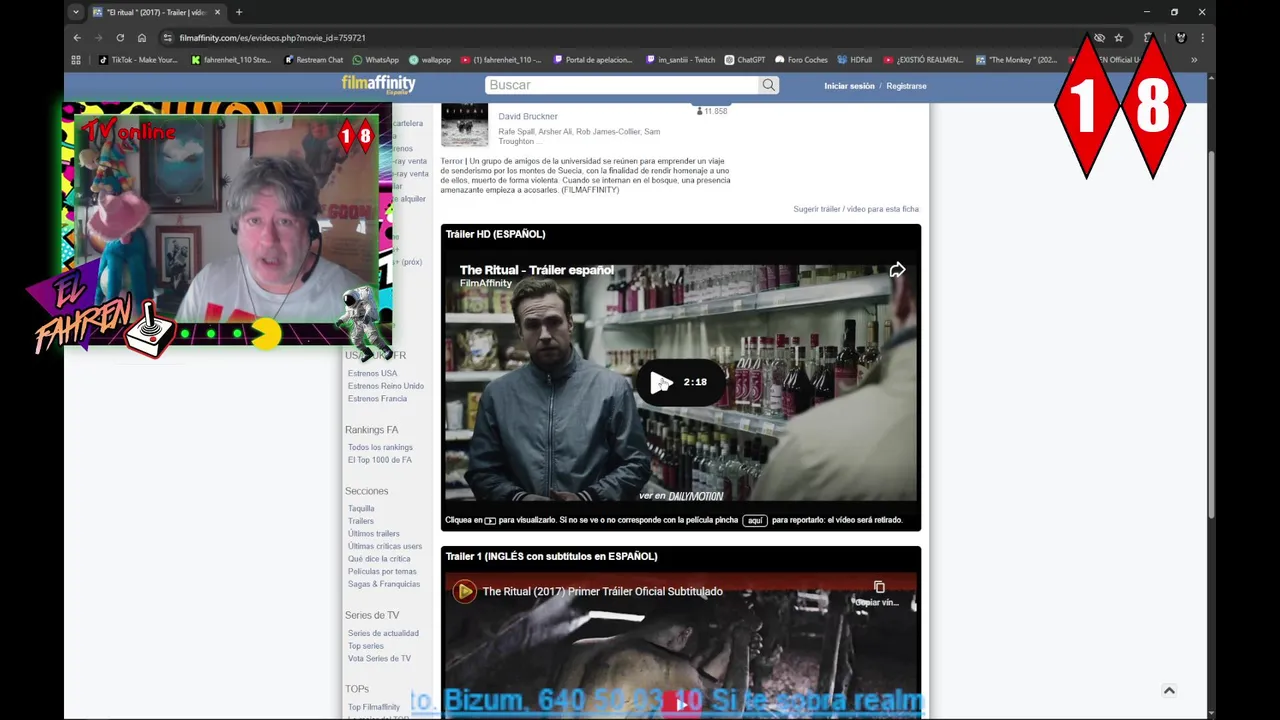Open the WhatsApp bookmark
This screenshot has height=720, width=1280.
coord(376,60)
